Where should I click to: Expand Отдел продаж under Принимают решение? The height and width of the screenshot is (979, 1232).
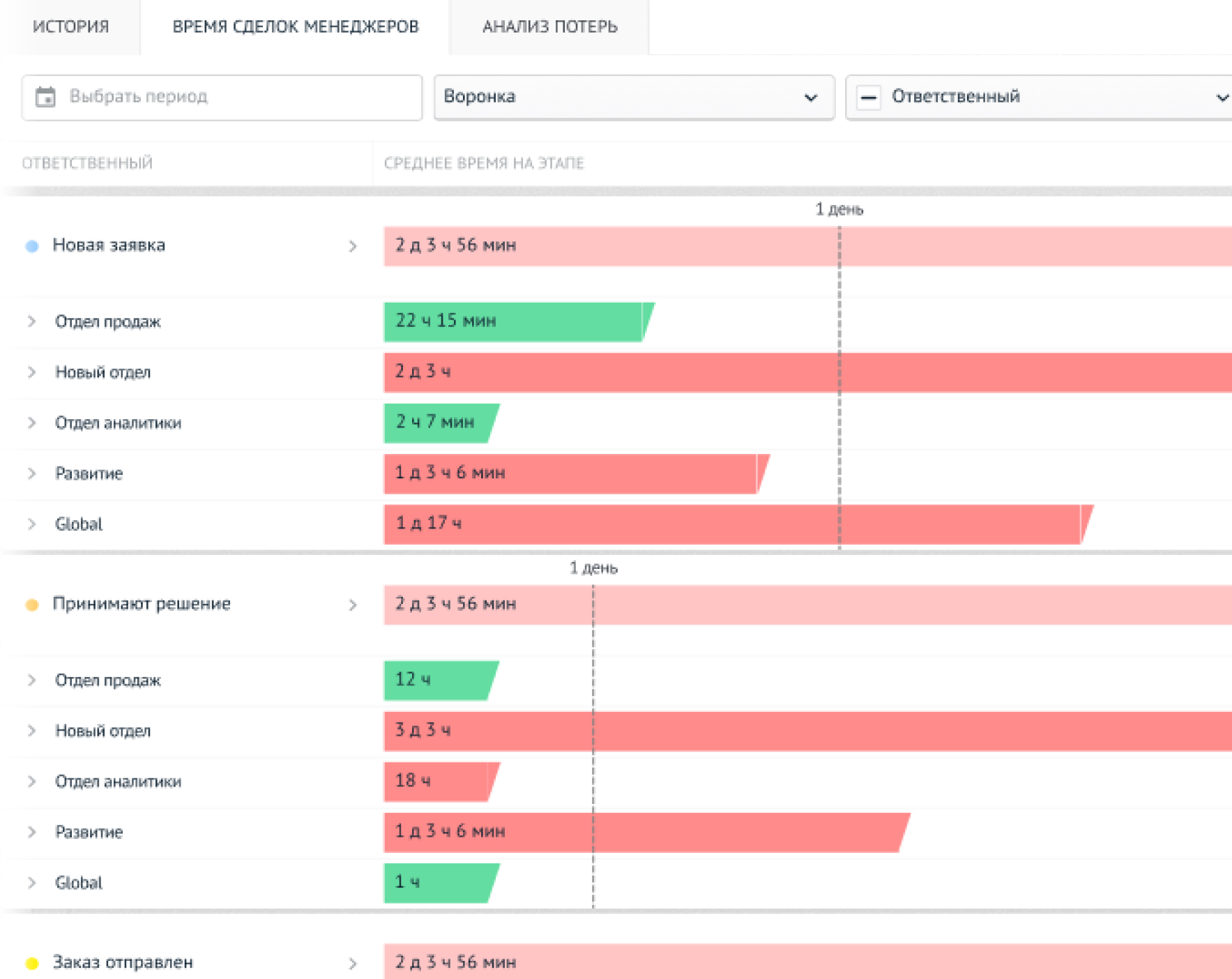click(x=31, y=680)
